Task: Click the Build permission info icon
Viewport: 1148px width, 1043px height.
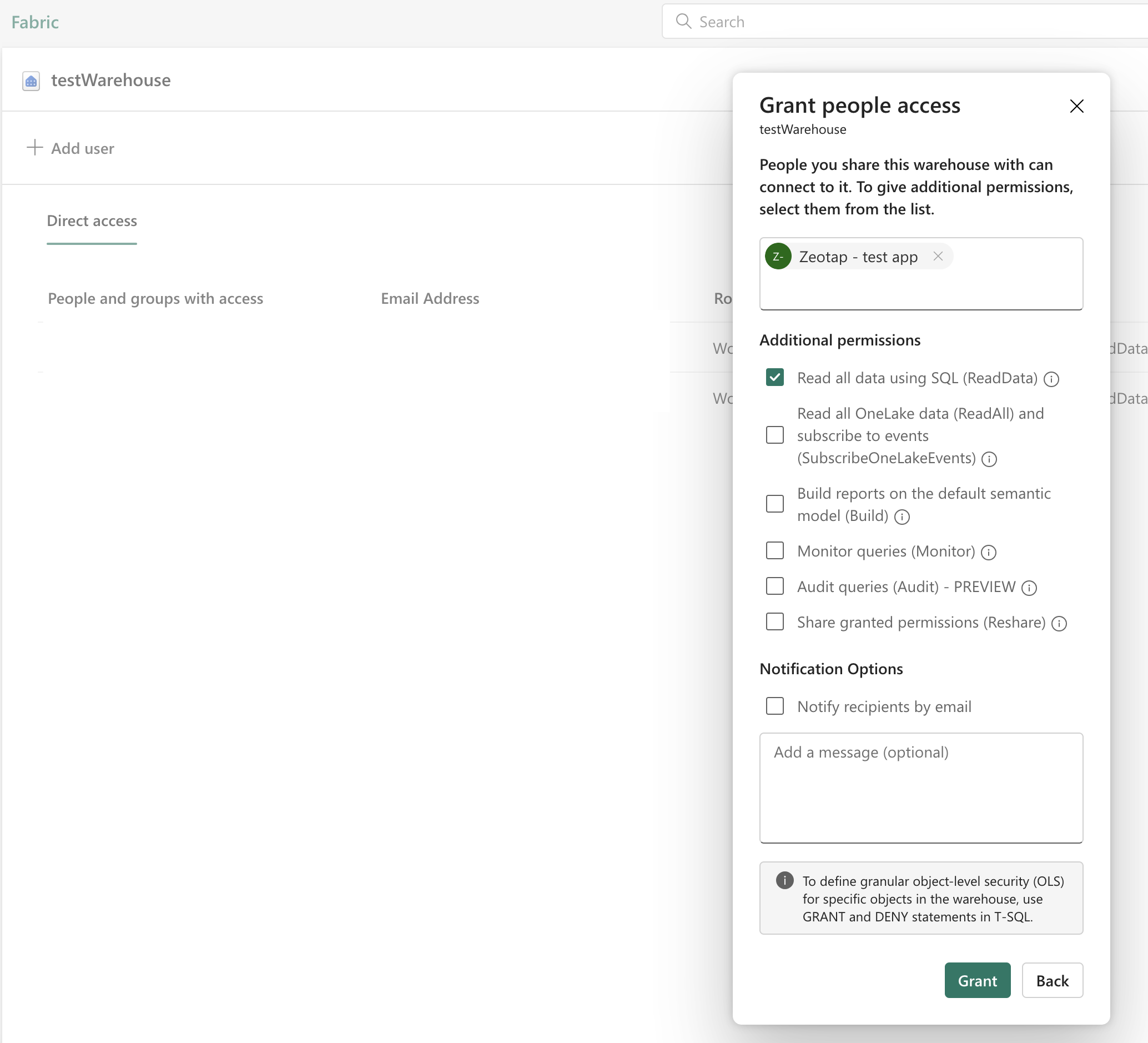Action: pos(902,517)
